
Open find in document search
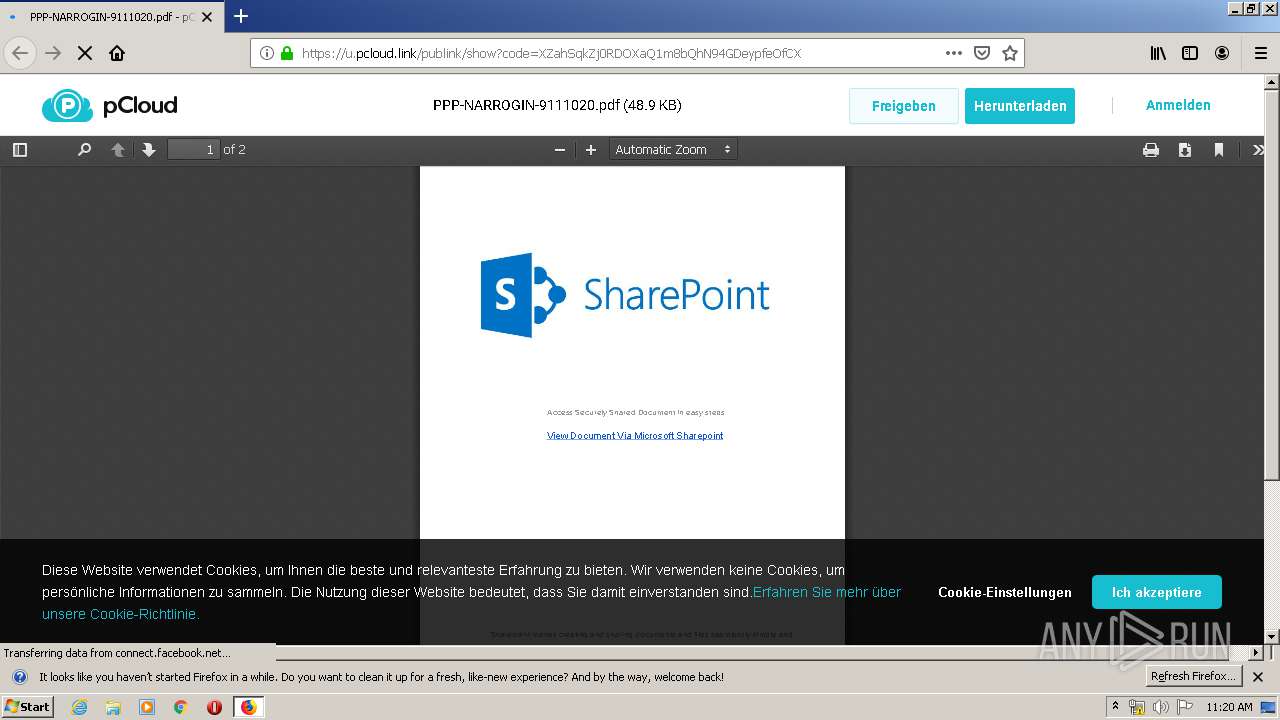[x=84, y=150]
